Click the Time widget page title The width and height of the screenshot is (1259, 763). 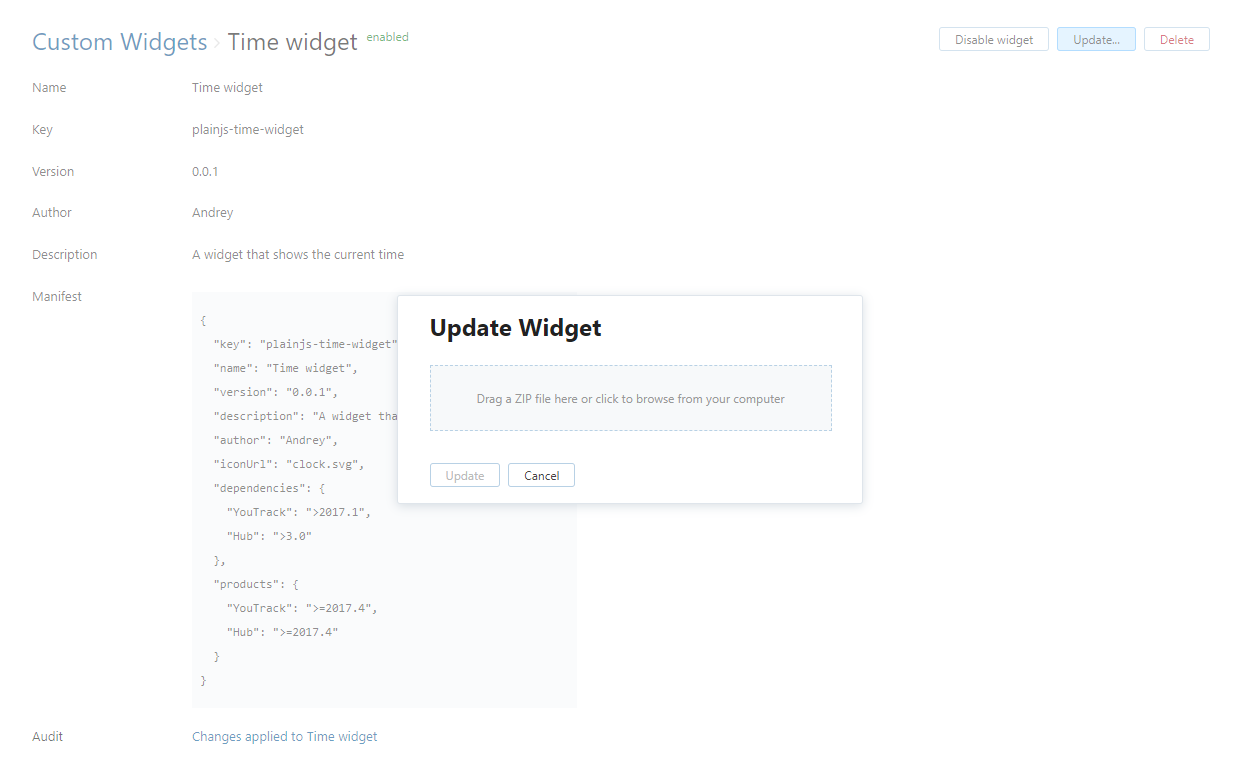click(292, 42)
